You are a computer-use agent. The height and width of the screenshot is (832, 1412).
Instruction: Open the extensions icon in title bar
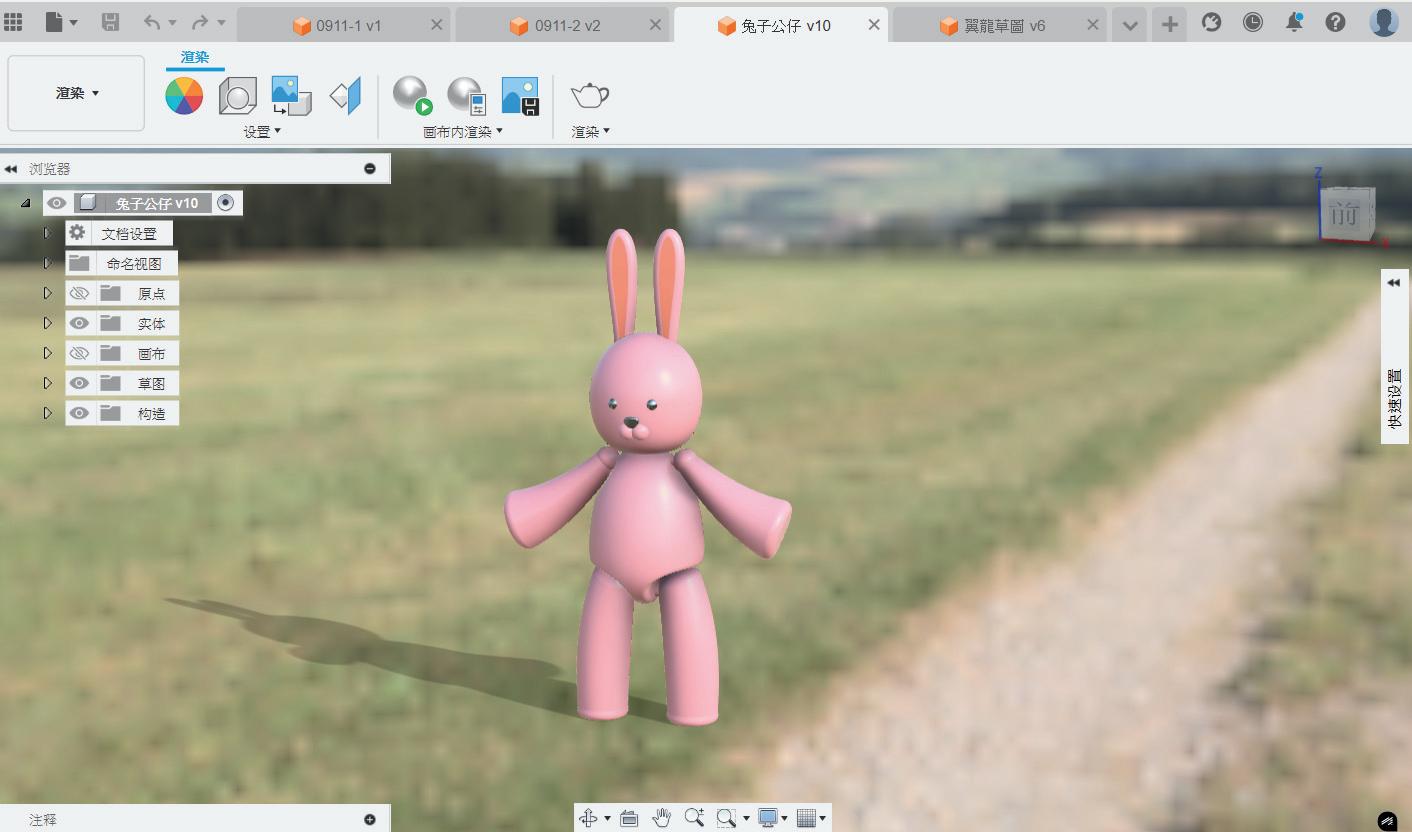click(x=1211, y=21)
